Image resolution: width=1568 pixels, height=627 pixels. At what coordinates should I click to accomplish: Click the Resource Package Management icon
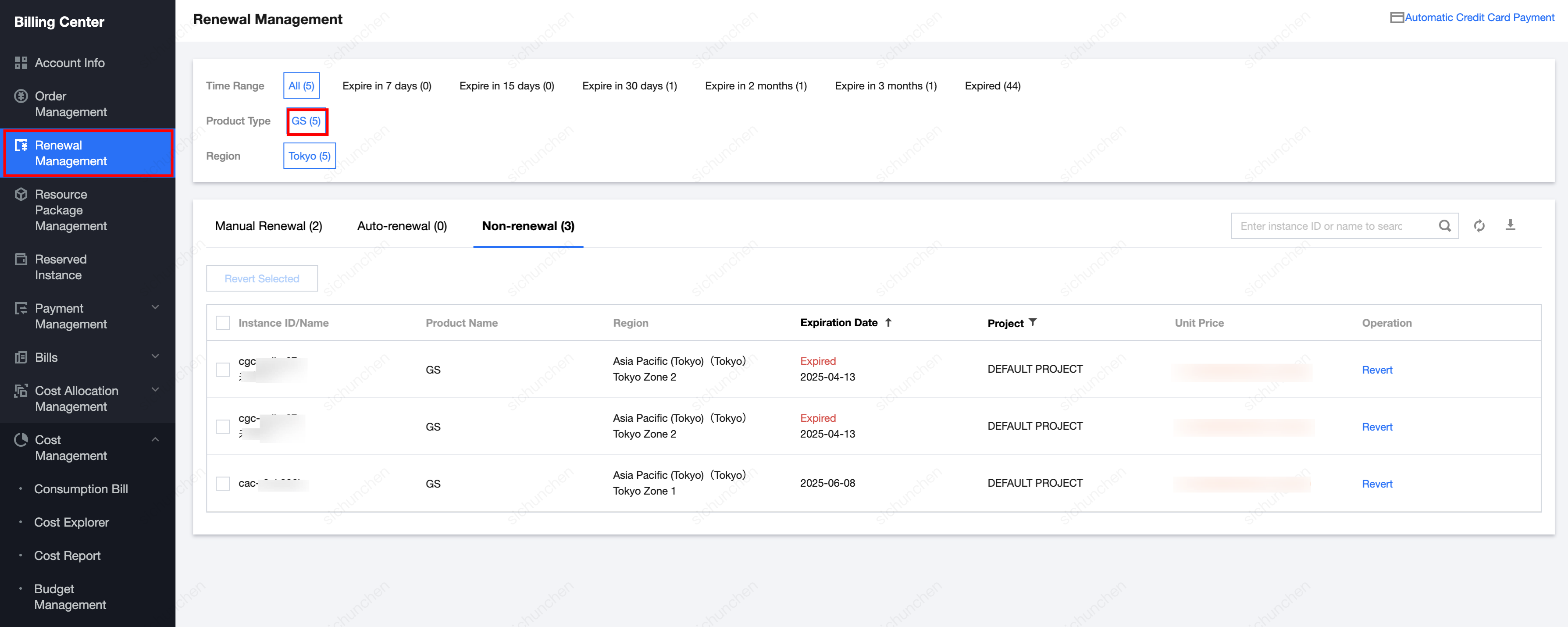[21, 194]
